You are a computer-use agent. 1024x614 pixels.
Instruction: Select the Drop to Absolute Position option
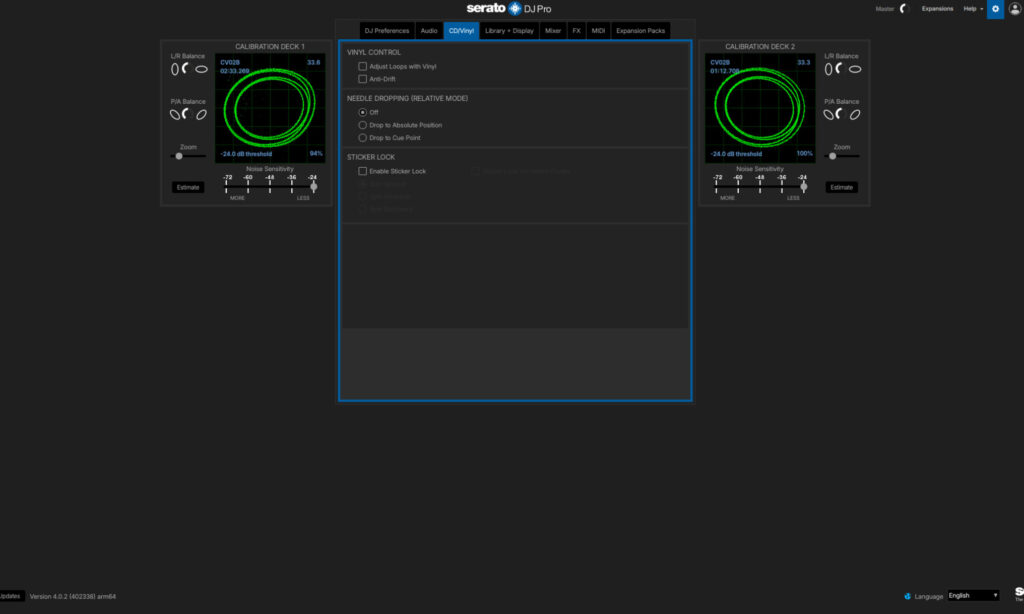(x=363, y=125)
